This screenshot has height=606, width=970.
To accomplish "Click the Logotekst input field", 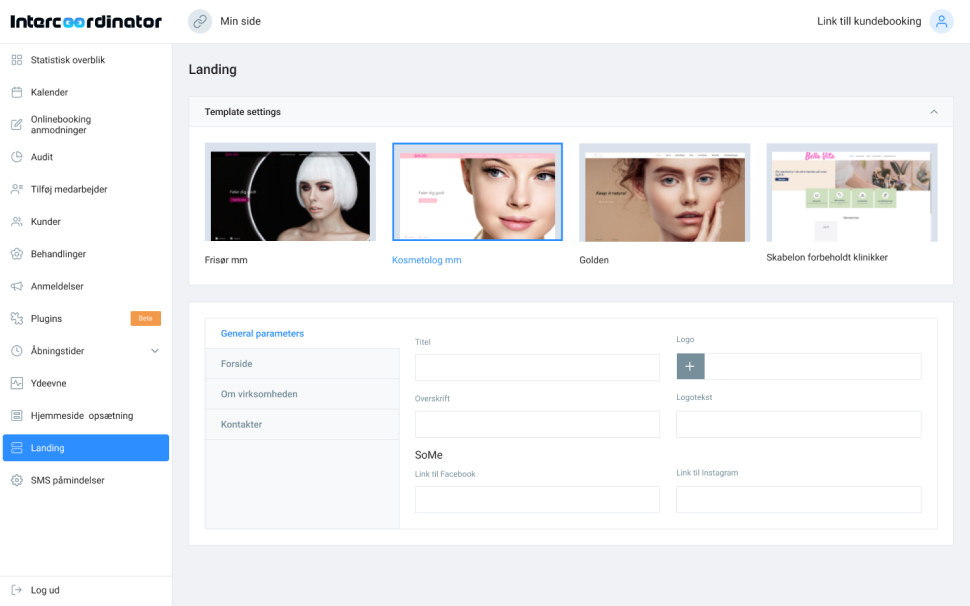I will tap(799, 424).
